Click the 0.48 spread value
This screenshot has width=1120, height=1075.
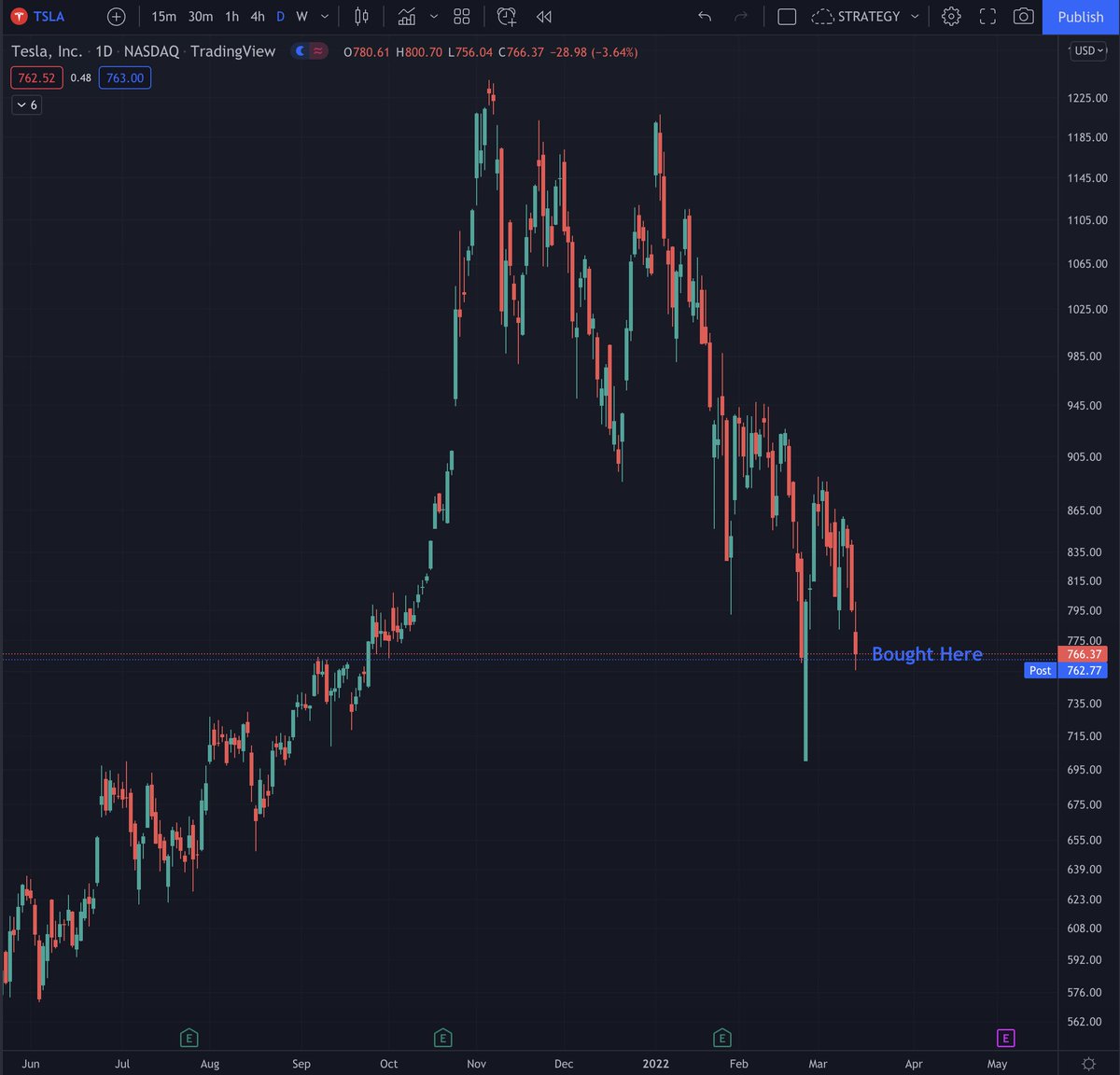click(81, 78)
